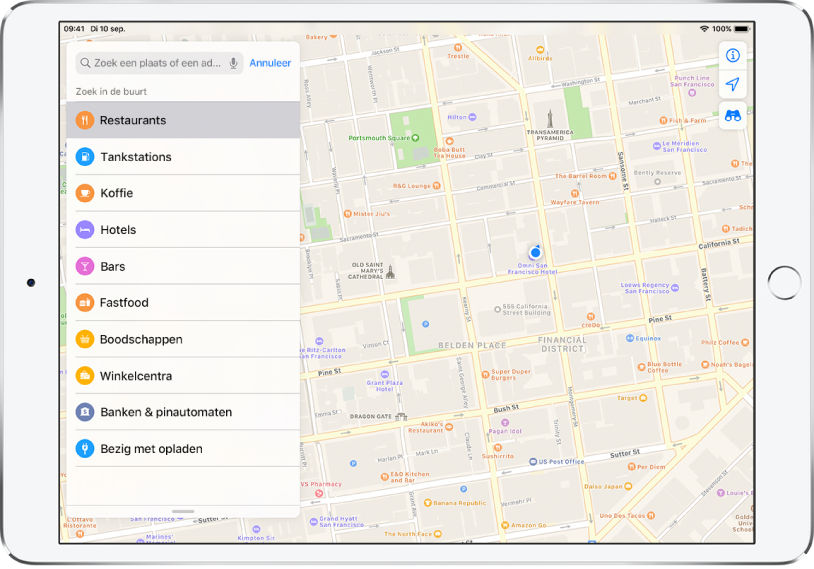814x569 pixels.
Task: Tap the blue Tankstations fuel pump icon
Action: pyautogui.click(x=85, y=157)
